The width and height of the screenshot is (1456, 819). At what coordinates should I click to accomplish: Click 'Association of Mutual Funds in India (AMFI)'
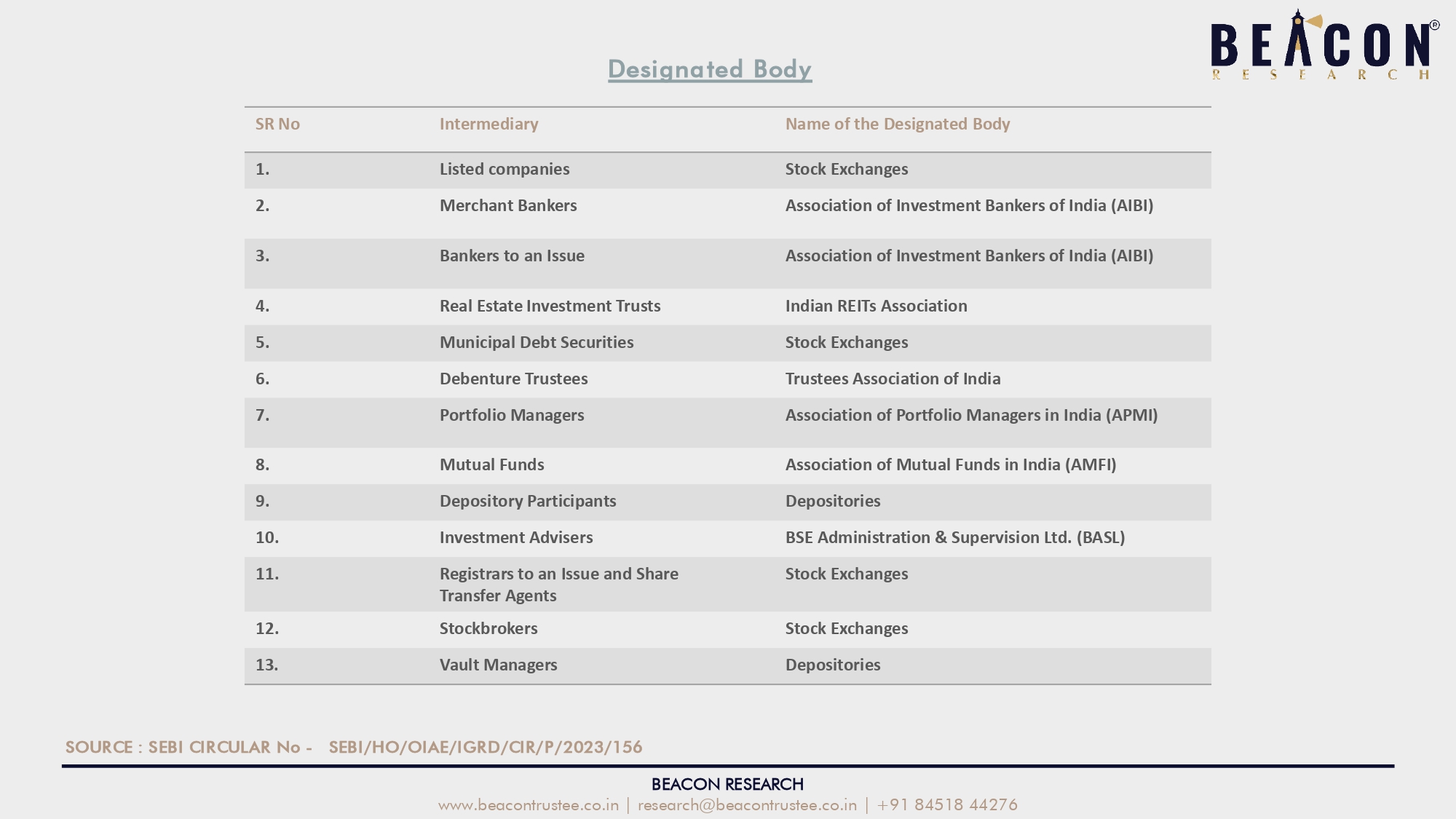point(950,464)
